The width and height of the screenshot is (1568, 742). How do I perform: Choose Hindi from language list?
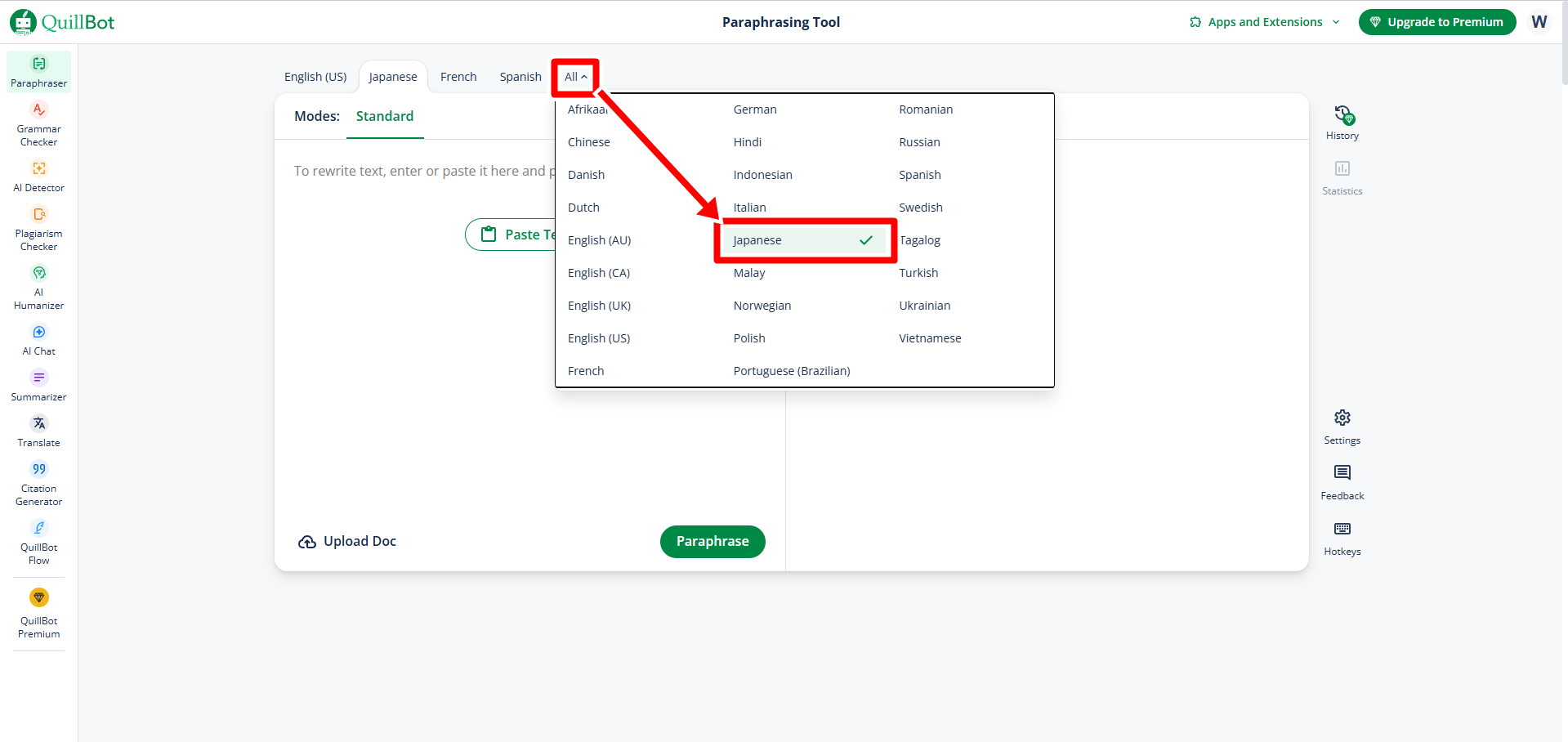(805, 142)
